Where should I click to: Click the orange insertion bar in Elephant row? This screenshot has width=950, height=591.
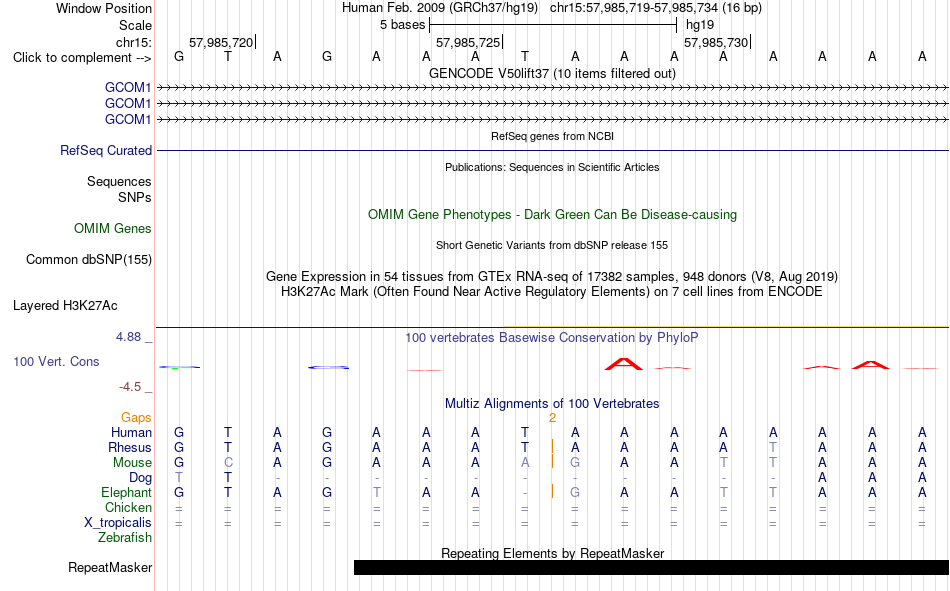553,492
